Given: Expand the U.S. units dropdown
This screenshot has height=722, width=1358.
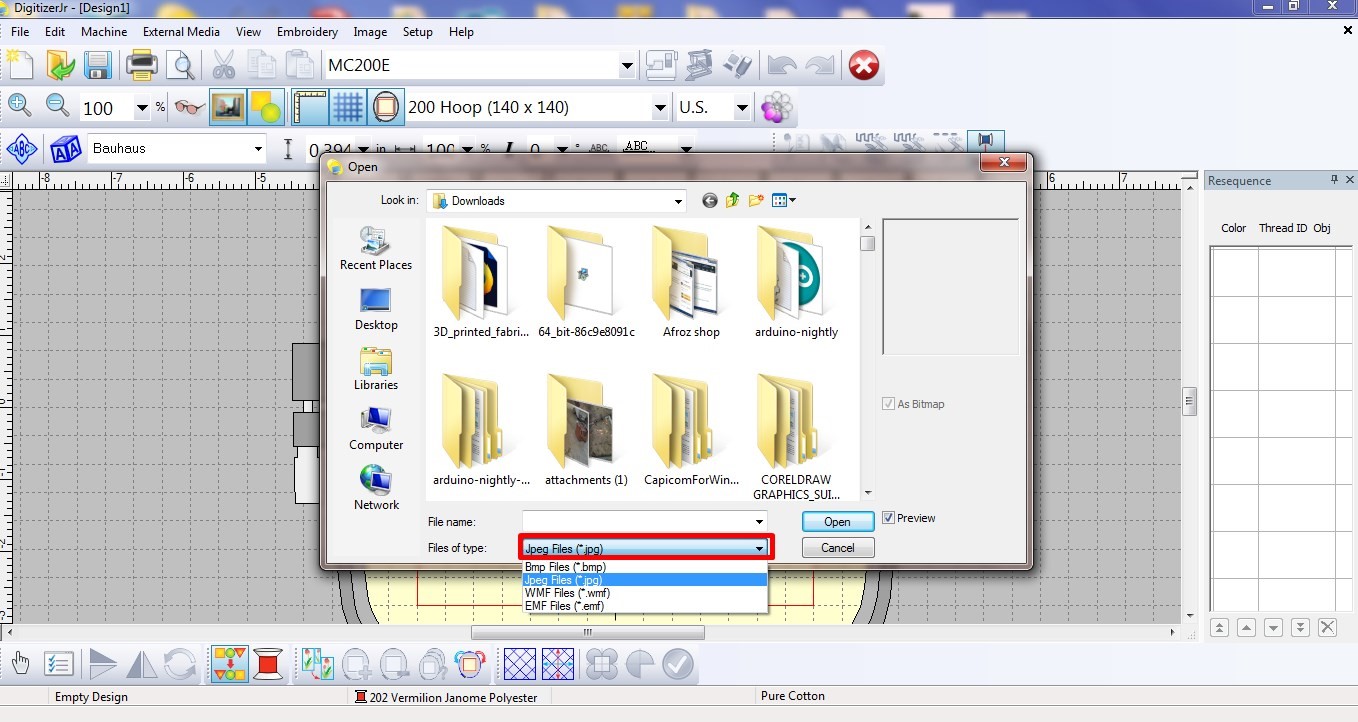Looking at the screenshot, I should (x=742, y=107).
